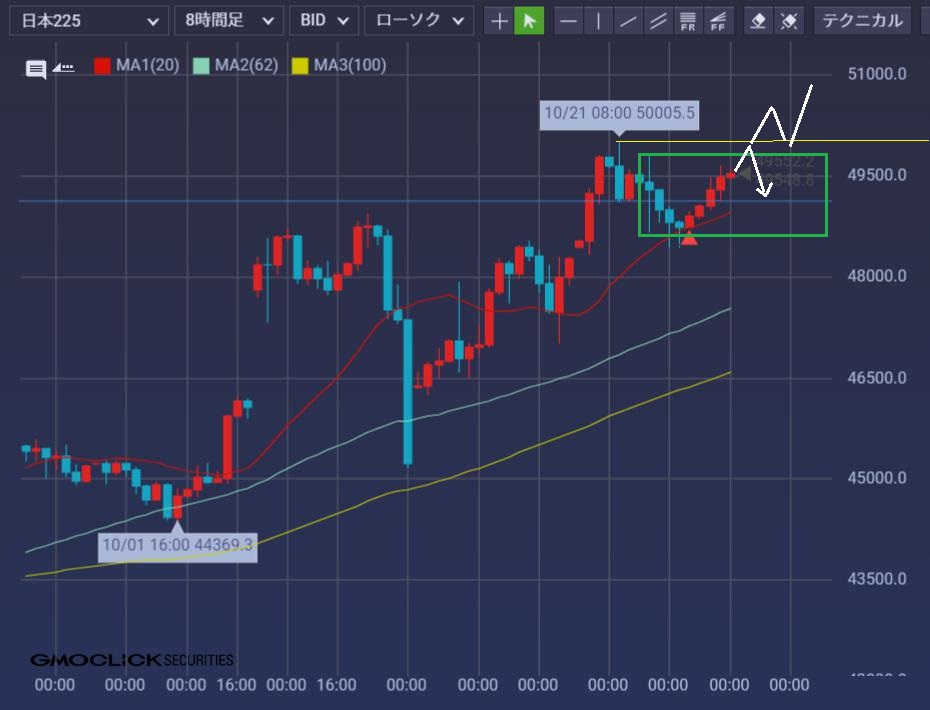Click the red MA1(20) color swatch
930x710 pixels.
coord(102,66)
